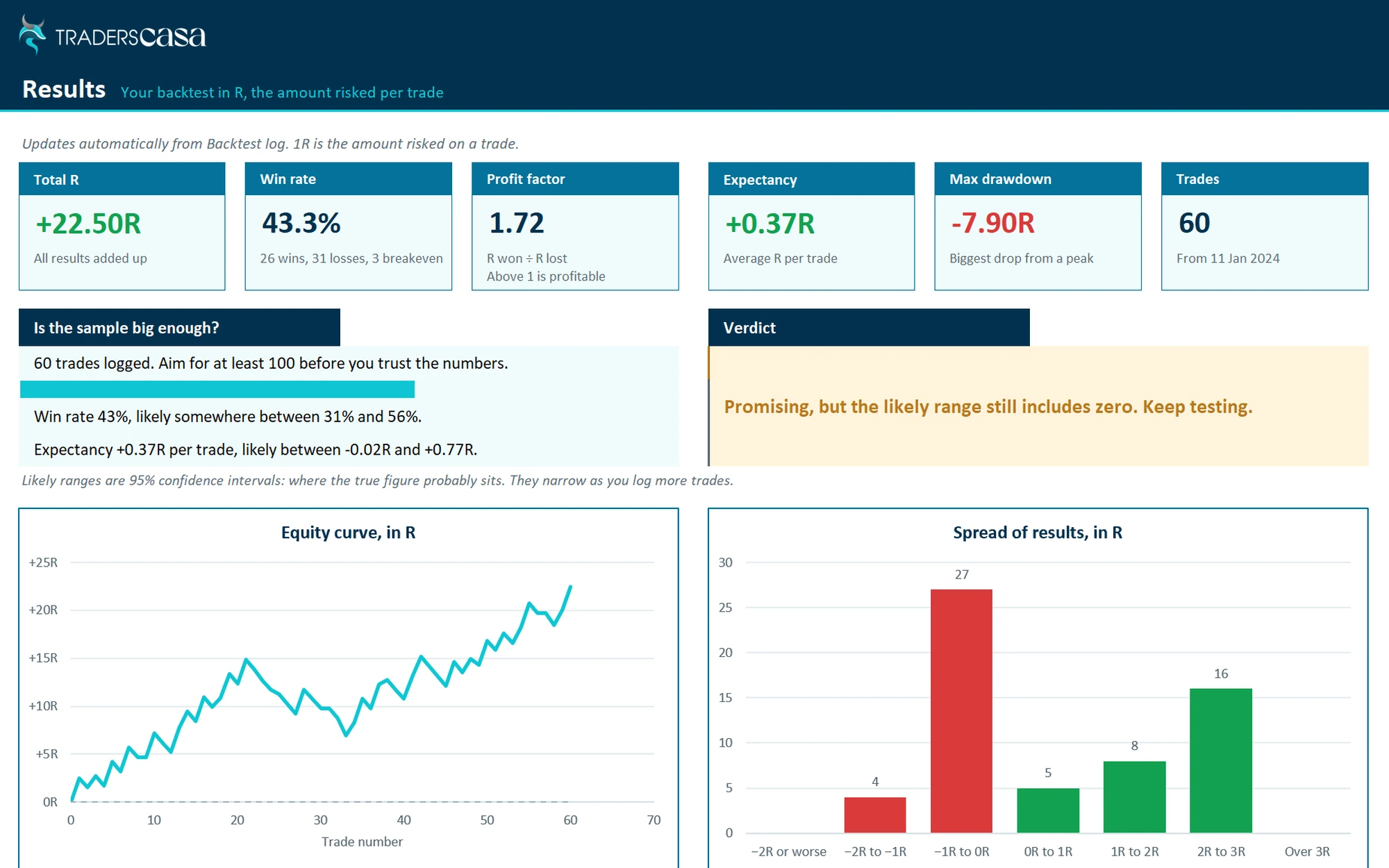Click the 70 tick on the Trade number axis
1389x868 pixels.
654,820
